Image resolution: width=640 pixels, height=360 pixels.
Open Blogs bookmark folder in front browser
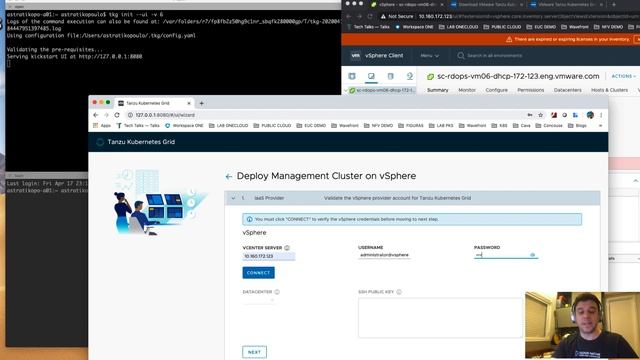pos(577,126)
